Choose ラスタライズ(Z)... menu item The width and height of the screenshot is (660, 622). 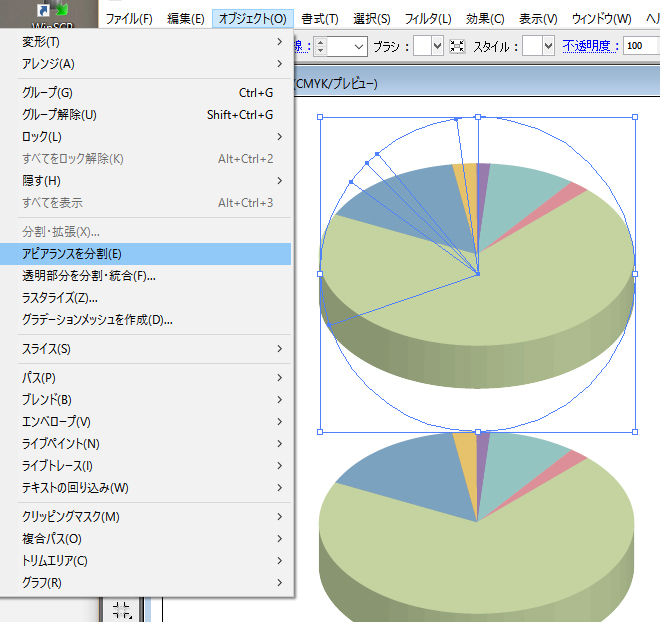[x=60, y=298]
